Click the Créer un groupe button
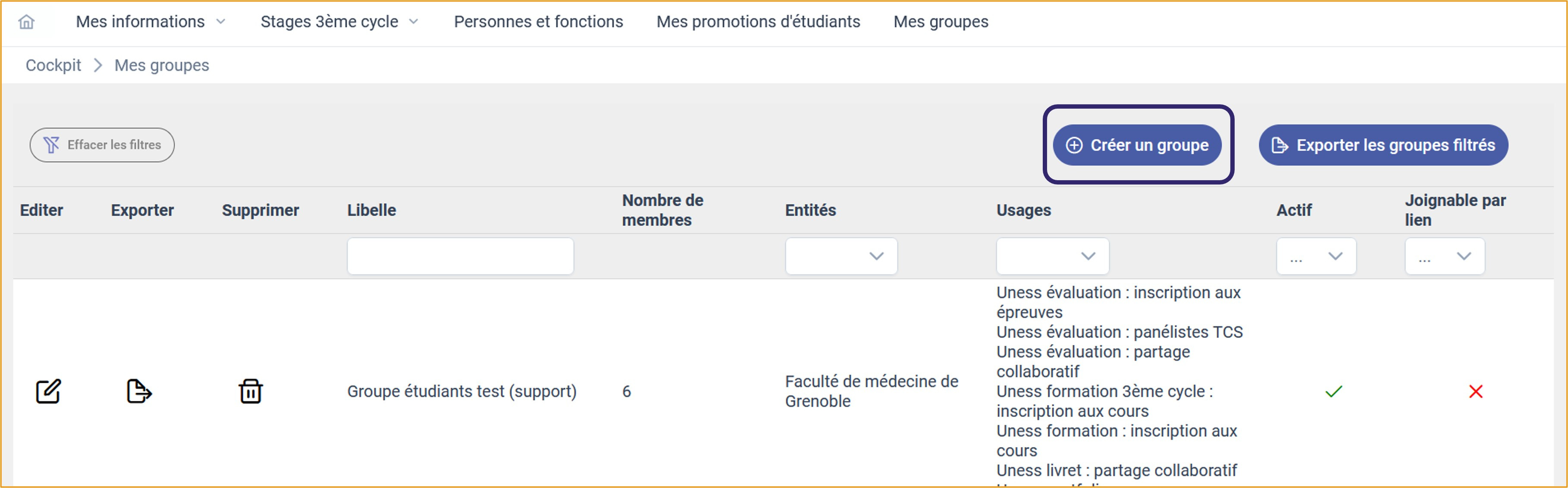Image resolution: width=1568 pixels, height=488 pixels. coord(1136,145)
